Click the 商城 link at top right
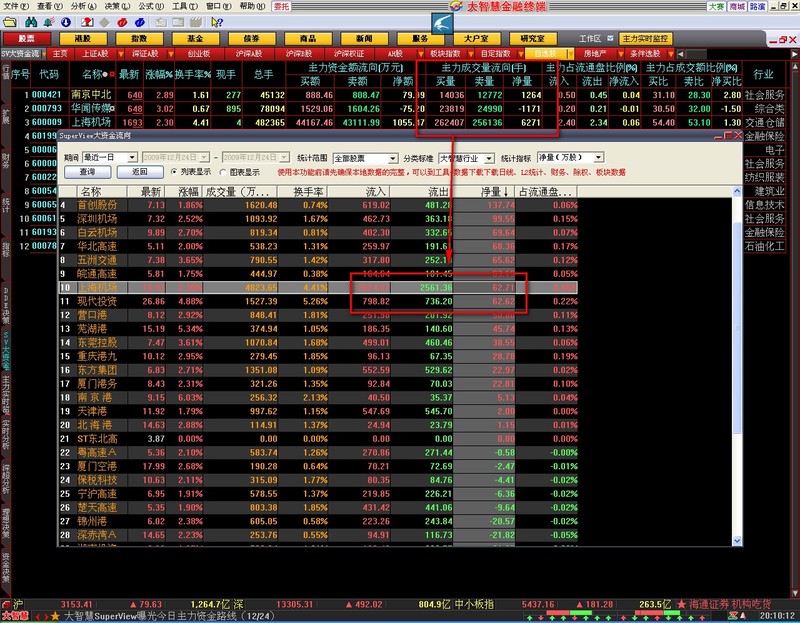Viewport: 800px width, 623px height. point(737,6)
